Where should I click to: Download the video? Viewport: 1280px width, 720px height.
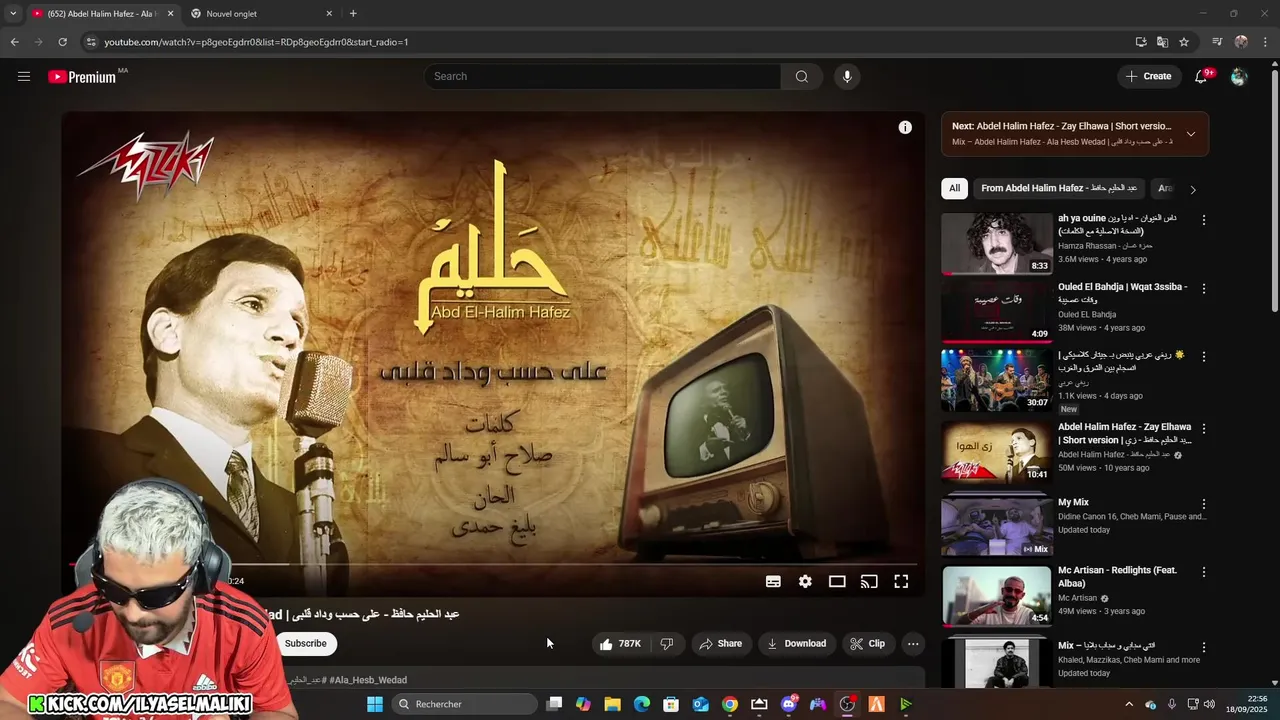pyautogui.click(x=797, y=644)
